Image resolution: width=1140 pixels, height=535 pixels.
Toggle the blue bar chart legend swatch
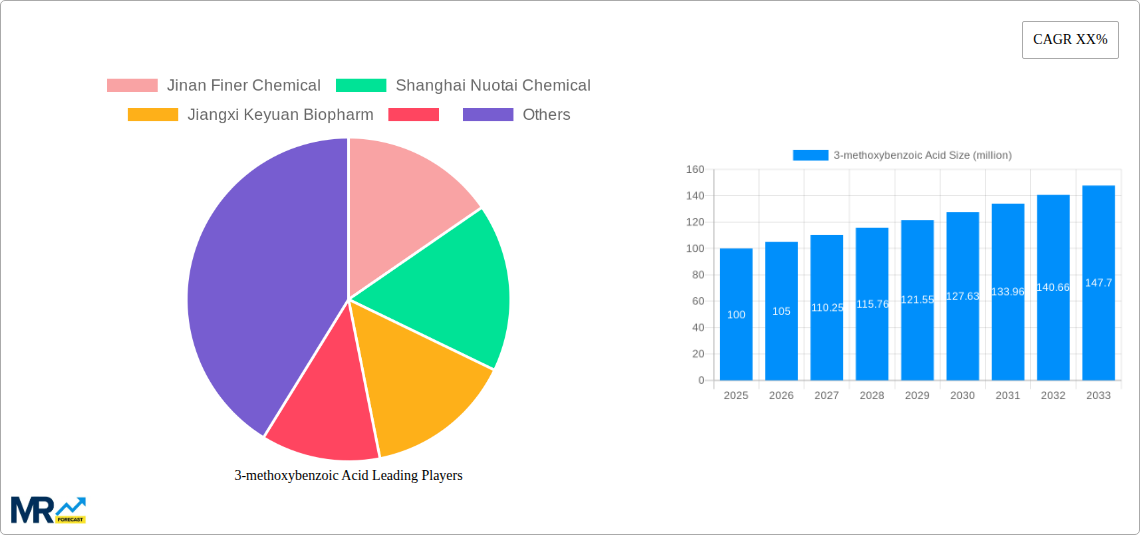[x=810, y=155]
